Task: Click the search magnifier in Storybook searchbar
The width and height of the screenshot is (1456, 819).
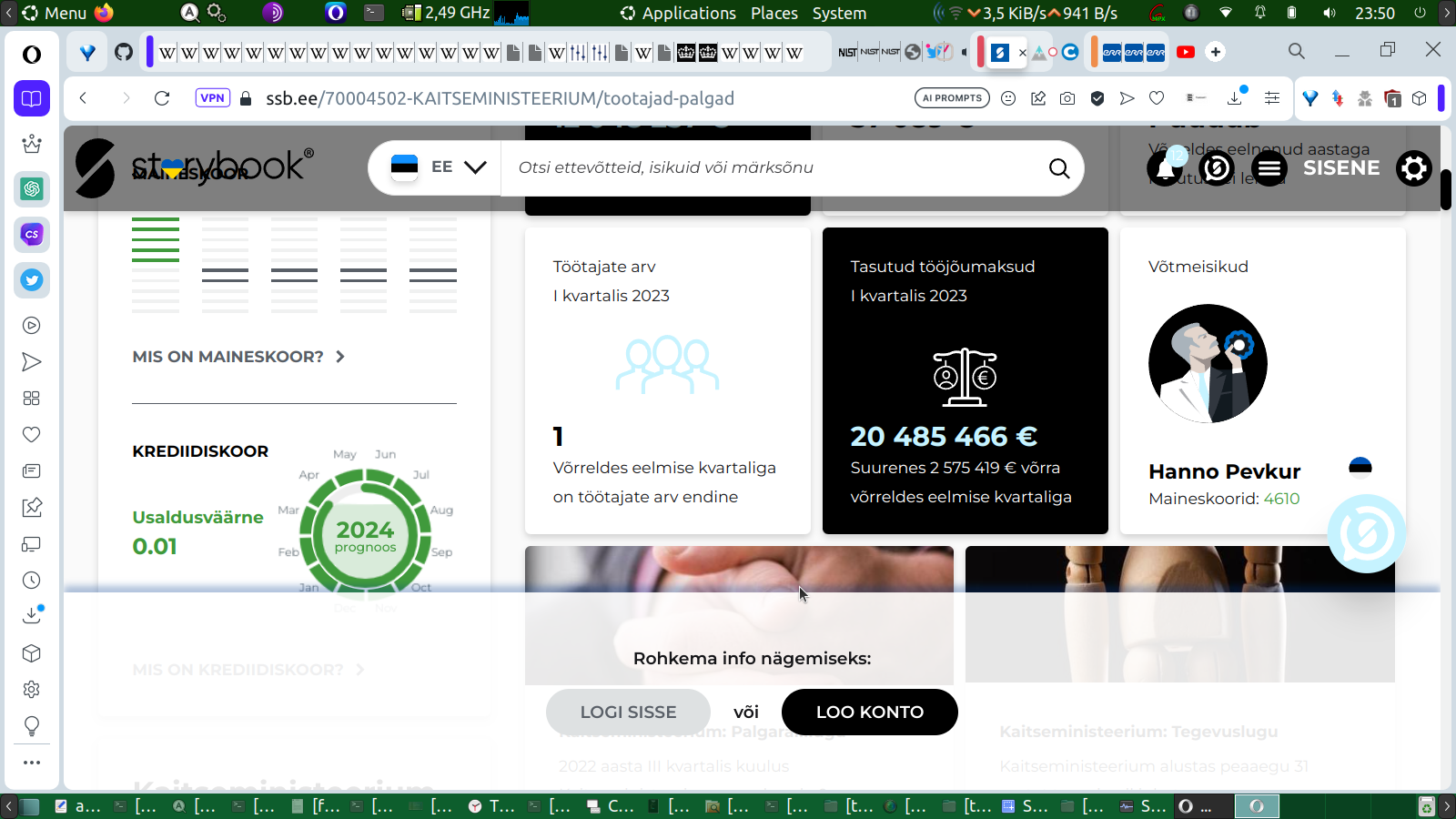Action: (x=1059, y=168)
